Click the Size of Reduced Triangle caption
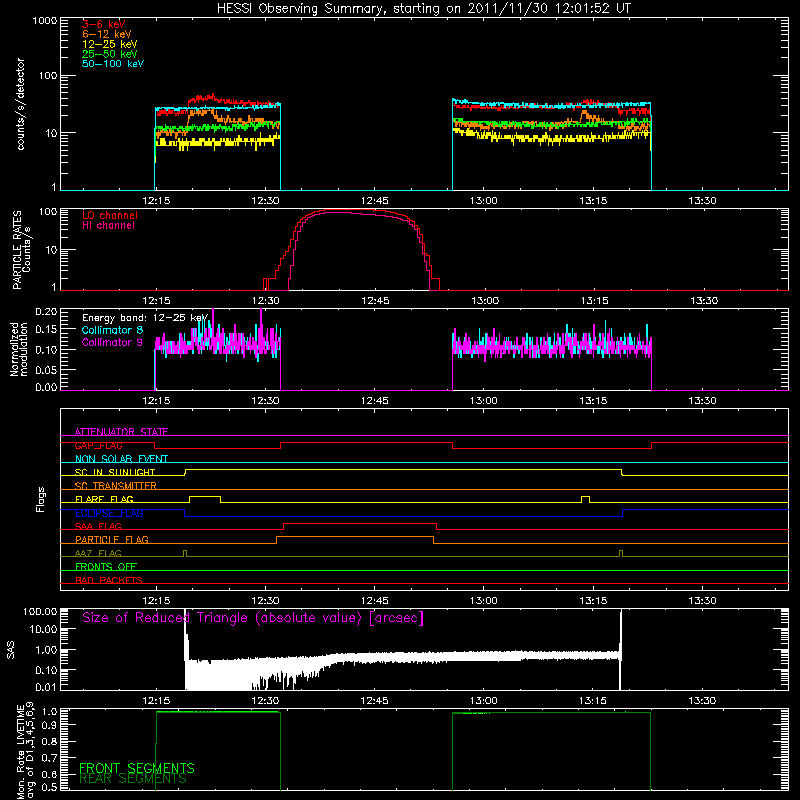This screenshot has height=800, width=800. pos(253,618)
